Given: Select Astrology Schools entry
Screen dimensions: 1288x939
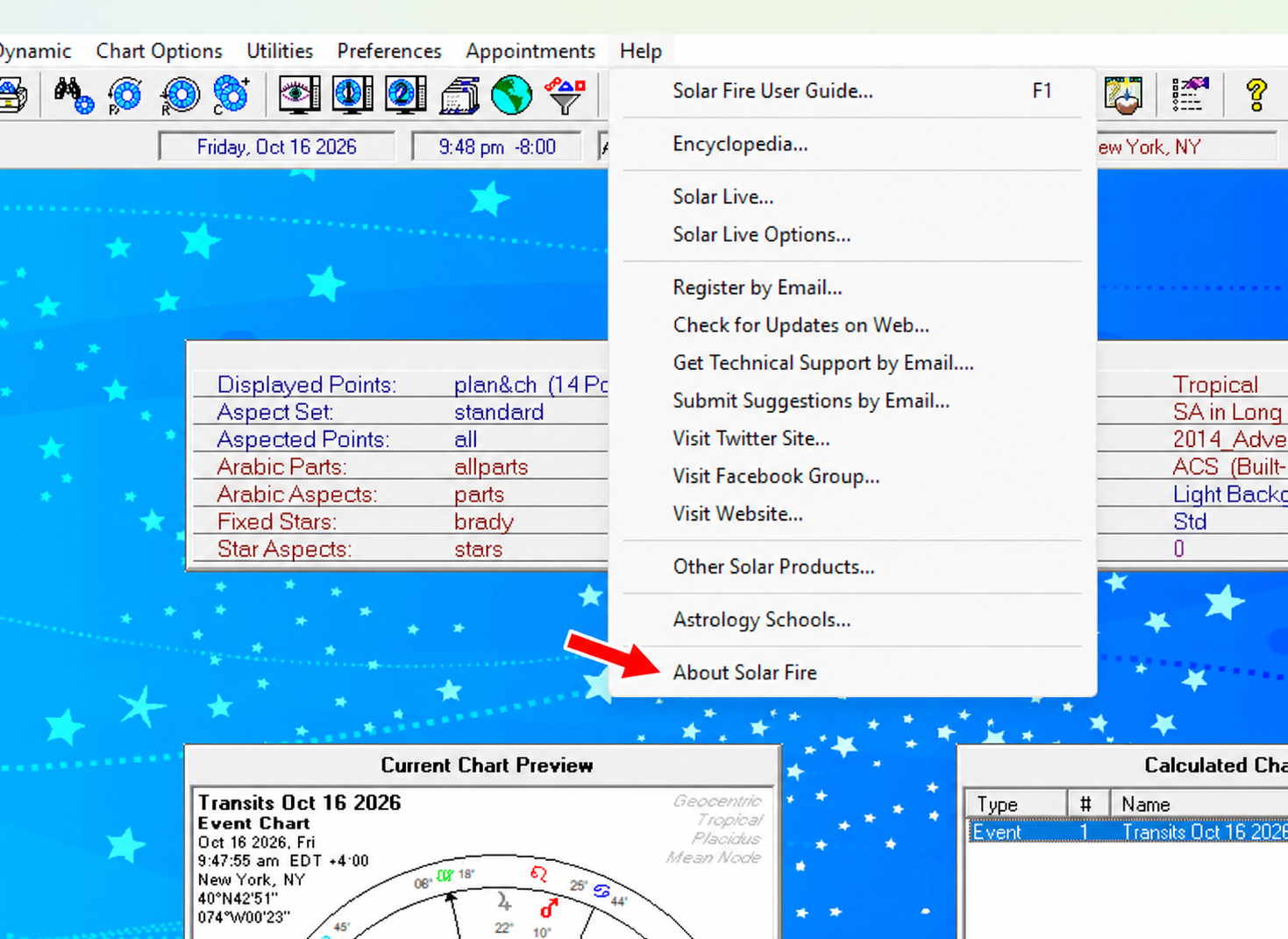Looking at the screenshot, I should pos(851,620).
